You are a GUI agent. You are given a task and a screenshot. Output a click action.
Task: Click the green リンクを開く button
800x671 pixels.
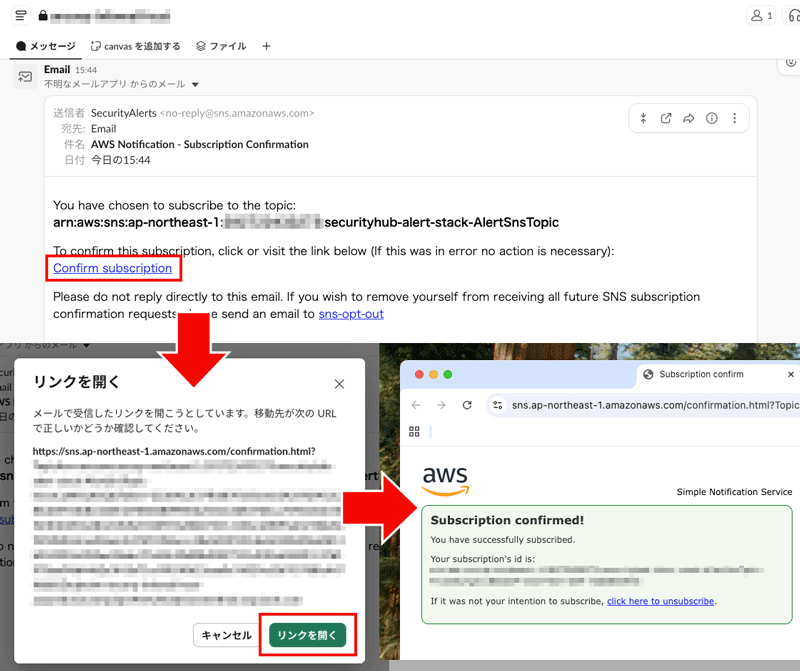307,635
